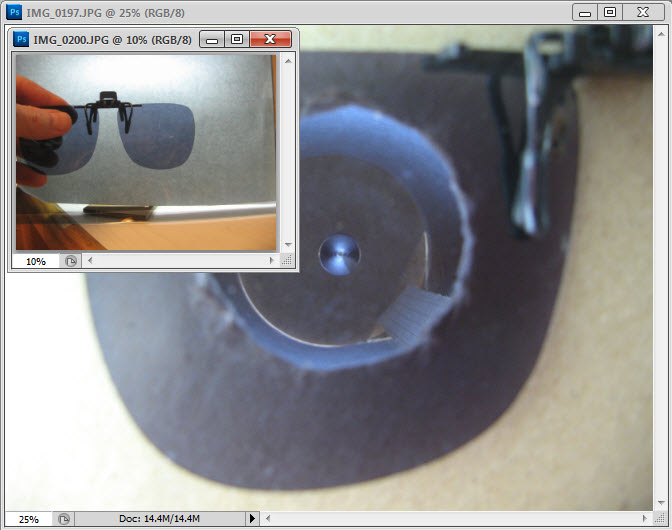Click the status icon next to the 25% zoom
The width and height of the screenshot is (672, 530).
coord(64,519)
